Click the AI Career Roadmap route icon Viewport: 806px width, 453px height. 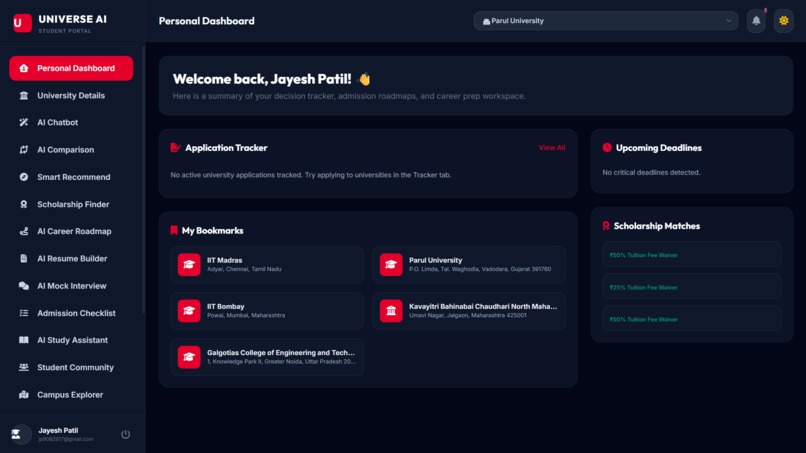(24, 231)
